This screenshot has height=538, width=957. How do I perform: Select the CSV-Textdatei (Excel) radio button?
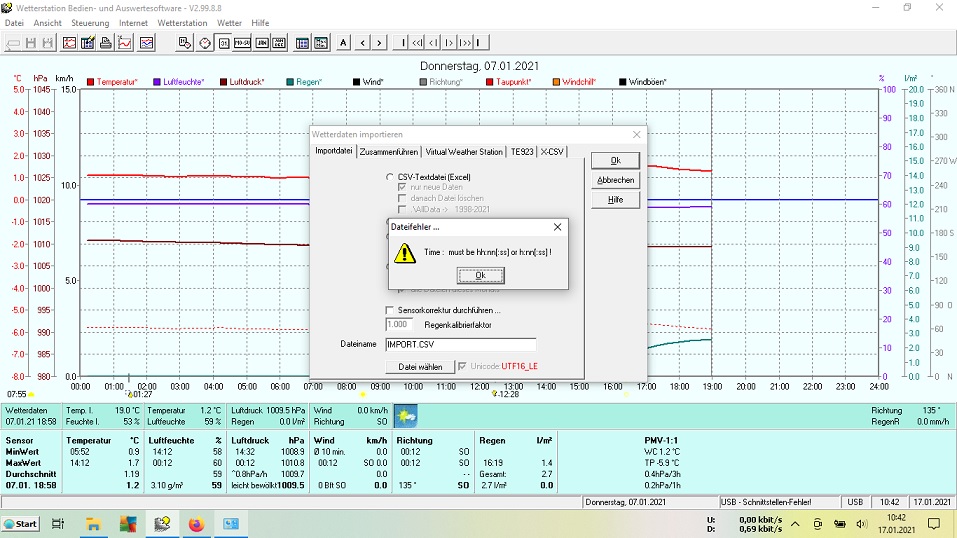pyautogui.click(x=390, y=177)
